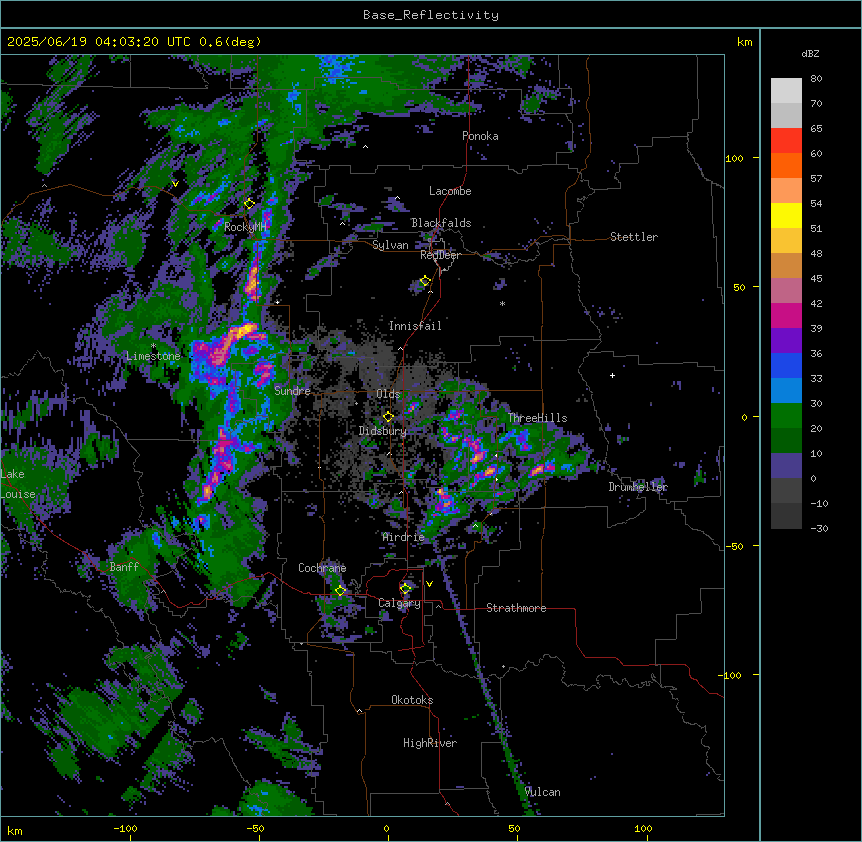Click the Ponoka city label
Image resolution: width=862 pixels, height=842 pixels.
(x=480, y=136)
